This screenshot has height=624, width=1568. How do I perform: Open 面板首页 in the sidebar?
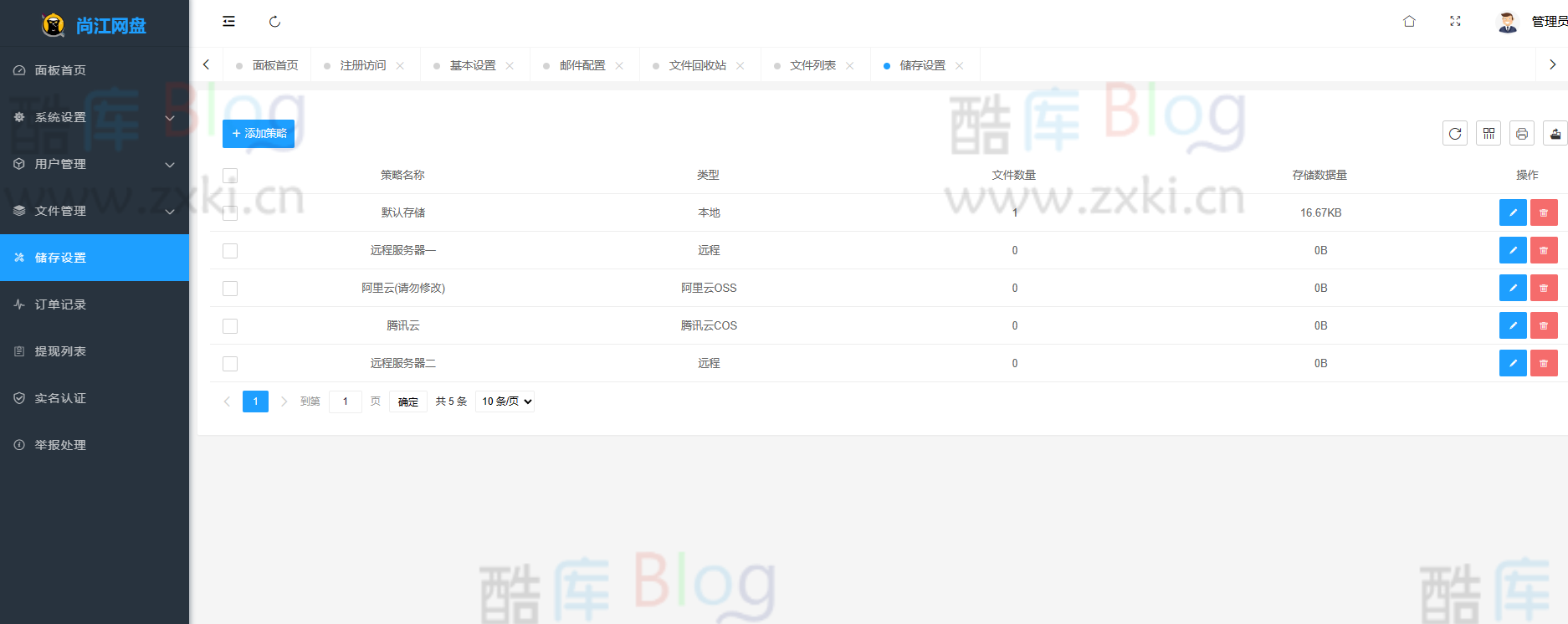[x=95, y=70]
